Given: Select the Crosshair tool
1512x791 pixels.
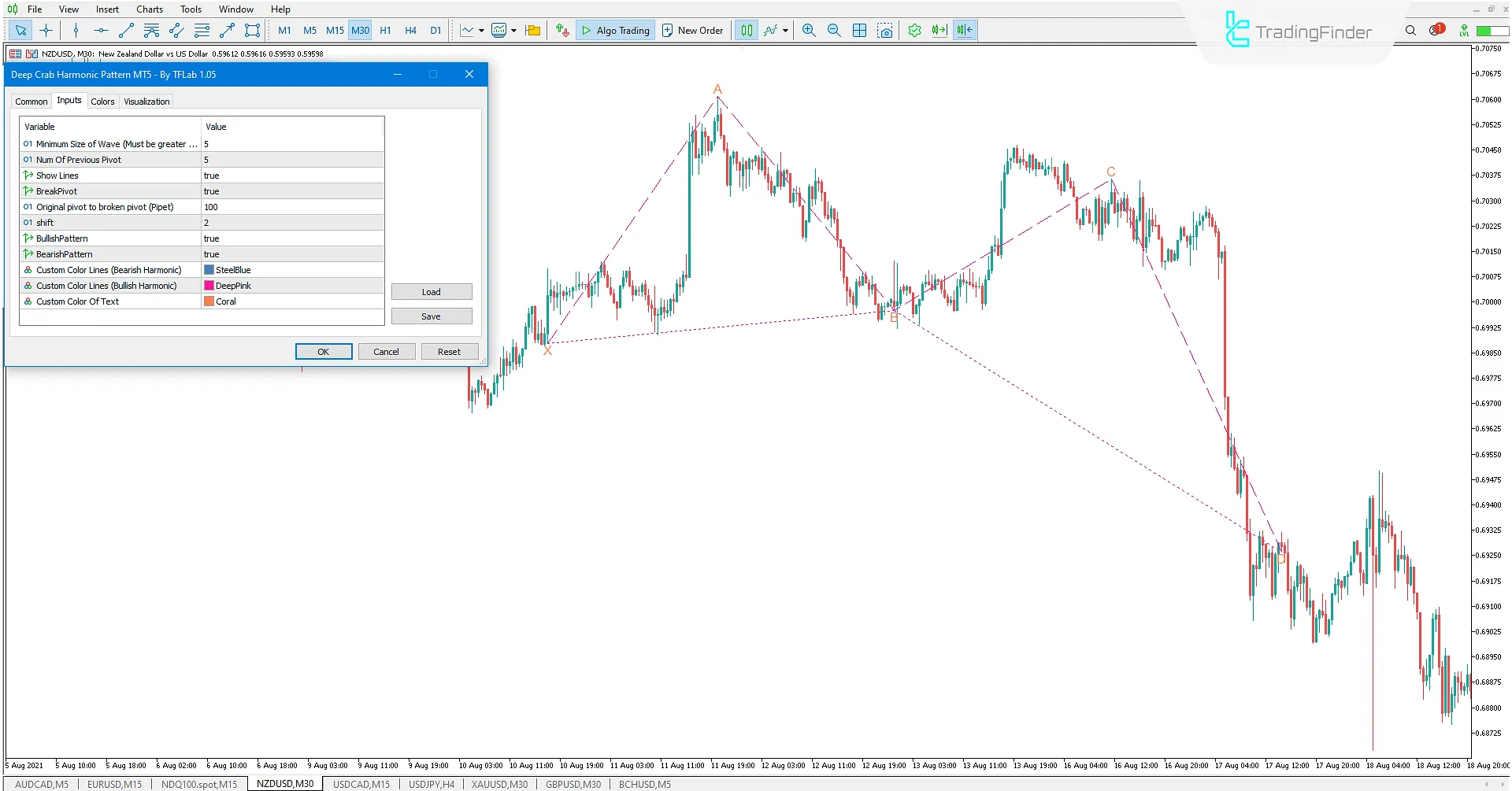Looking at the screenshot, I should coord(46,30).
